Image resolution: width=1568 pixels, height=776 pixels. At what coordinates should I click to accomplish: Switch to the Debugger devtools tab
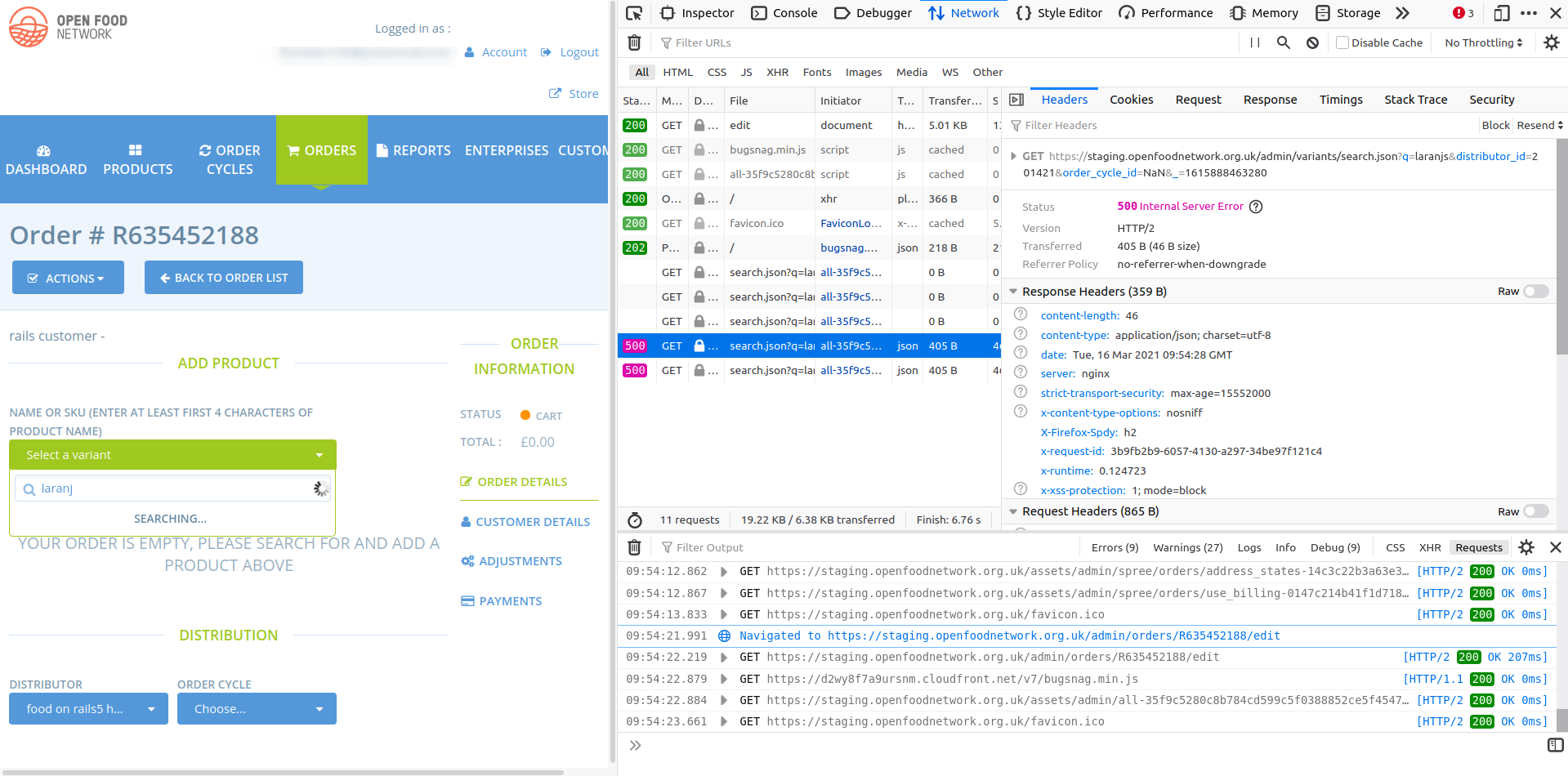click(x=872, y=13)
